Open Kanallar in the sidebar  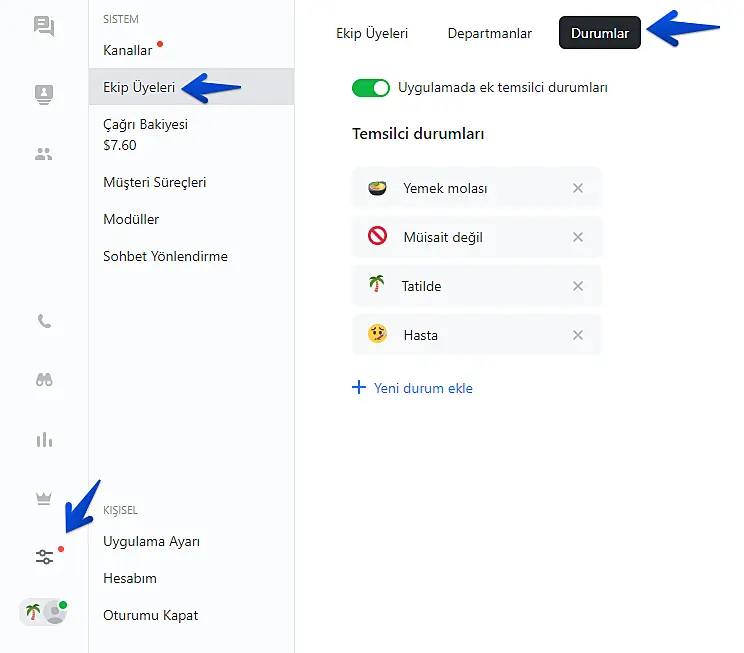(128, 50)
